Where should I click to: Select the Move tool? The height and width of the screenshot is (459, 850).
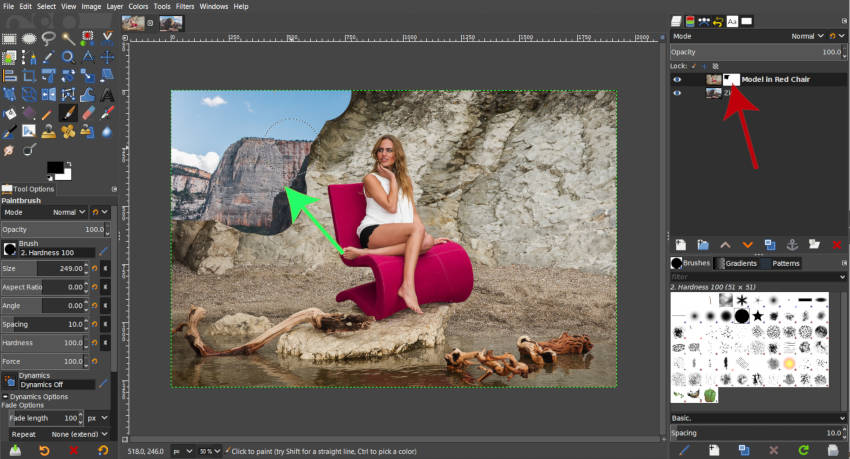(x=107, y=57)
